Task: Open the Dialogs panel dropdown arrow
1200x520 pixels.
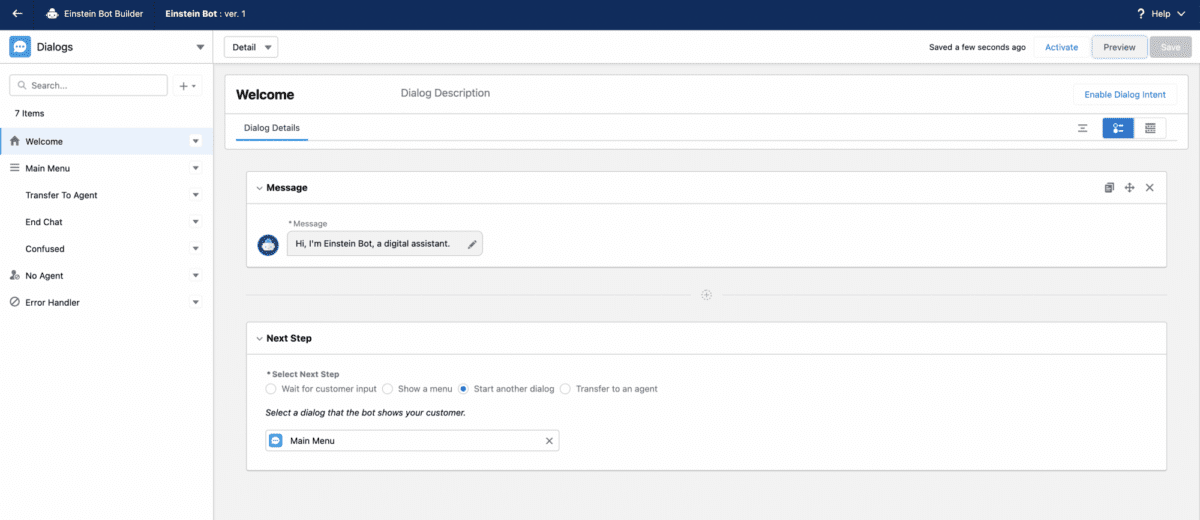Action: pyautogui.click(x=200, y=47)
